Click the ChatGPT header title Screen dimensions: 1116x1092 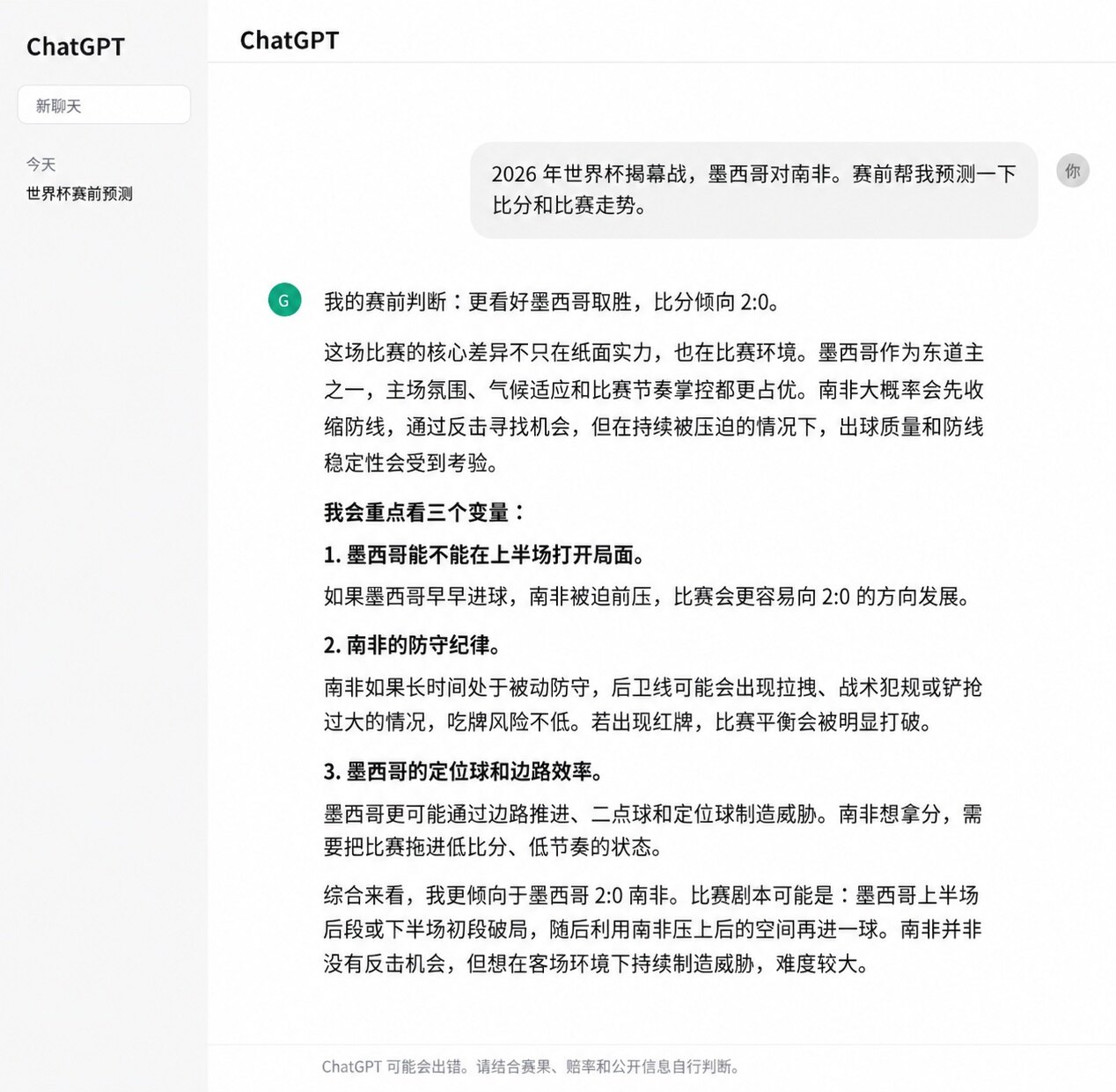[x=290, y=40]
